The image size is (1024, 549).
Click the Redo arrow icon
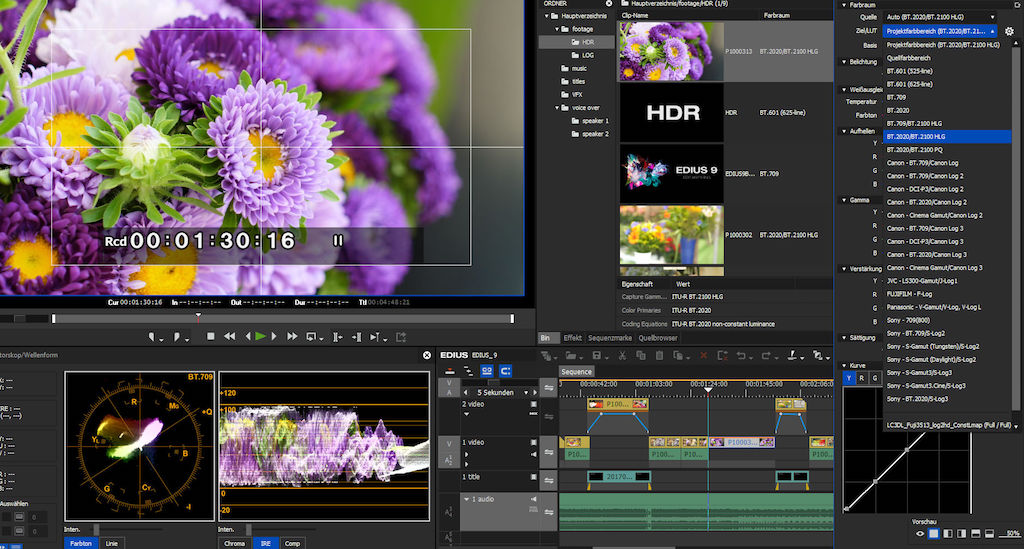pyautogui.click(x=766, y=356)
